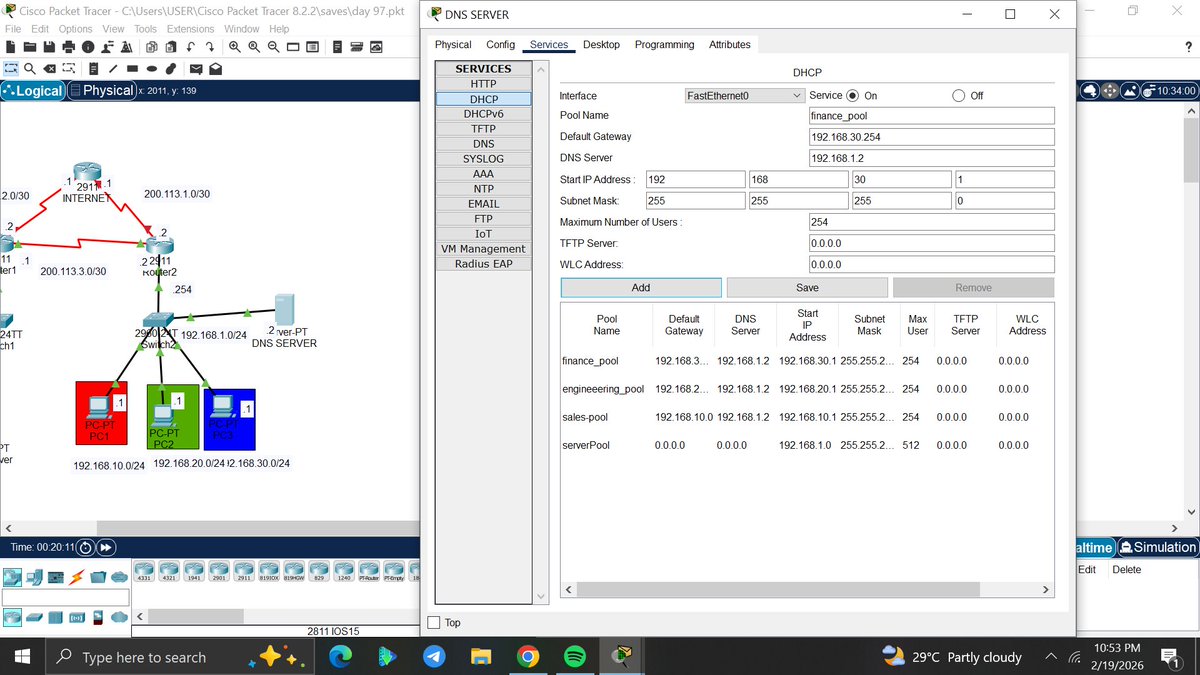Switch to Simulation mode
This screenshot has height=675, width=1200.
tap(1159, 547)
